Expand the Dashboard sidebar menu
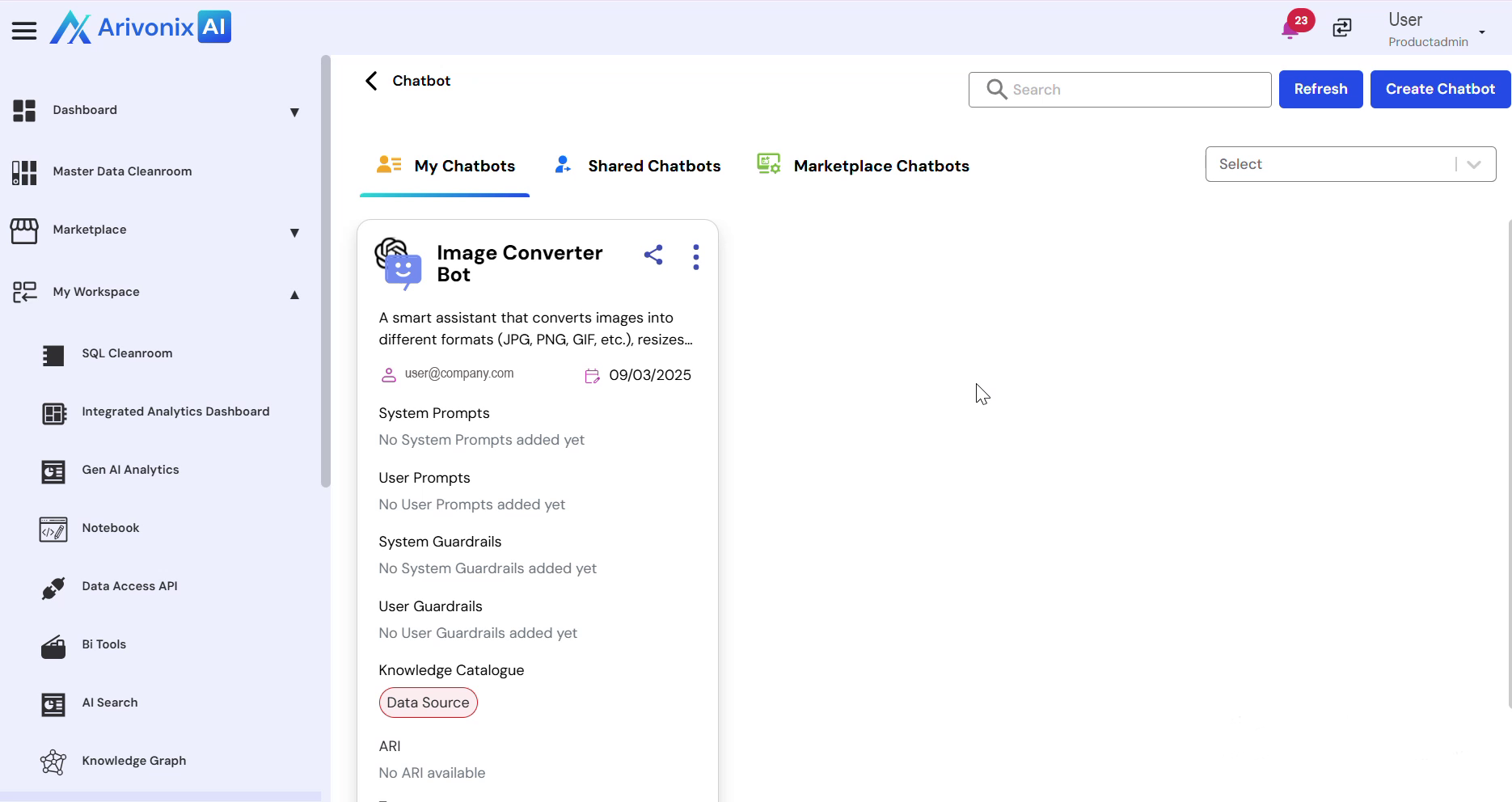This screenshot has width=1512, height=802. [294, 112]
